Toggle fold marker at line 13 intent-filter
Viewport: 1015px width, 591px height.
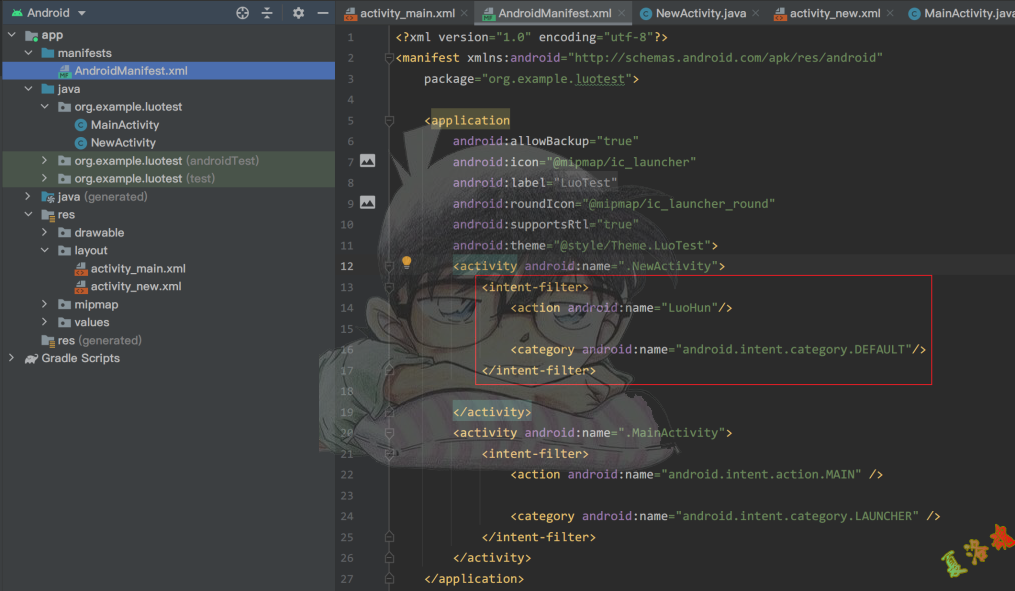pos(389,287)
